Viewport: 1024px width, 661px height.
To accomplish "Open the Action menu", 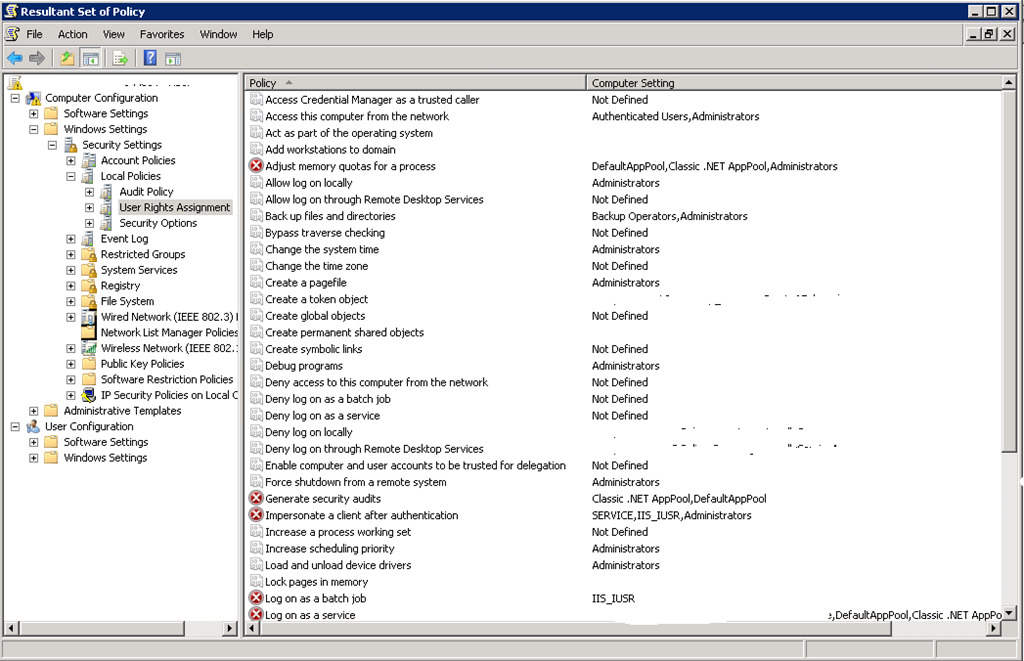I will pos(73,34).
